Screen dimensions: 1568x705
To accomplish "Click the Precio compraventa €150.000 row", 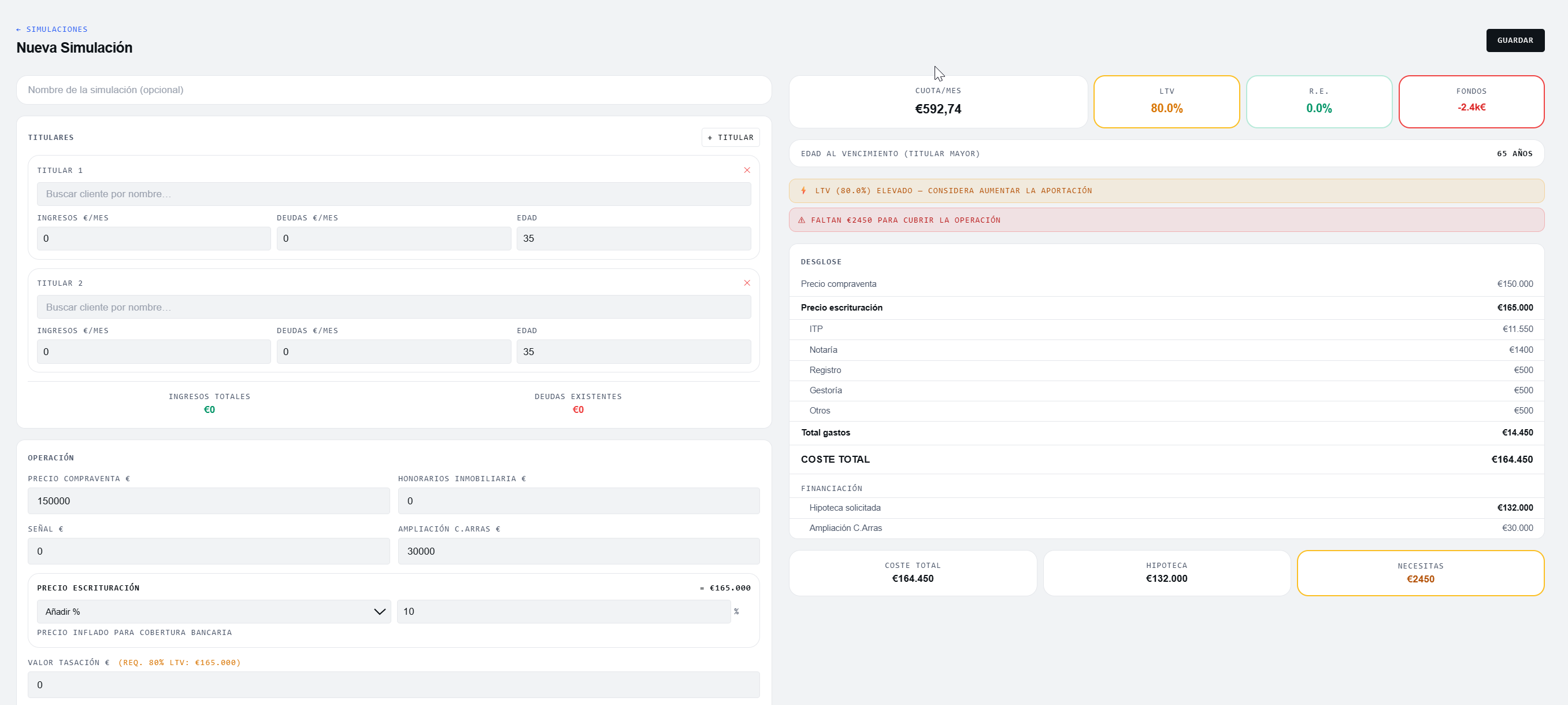I will 1166,284.
